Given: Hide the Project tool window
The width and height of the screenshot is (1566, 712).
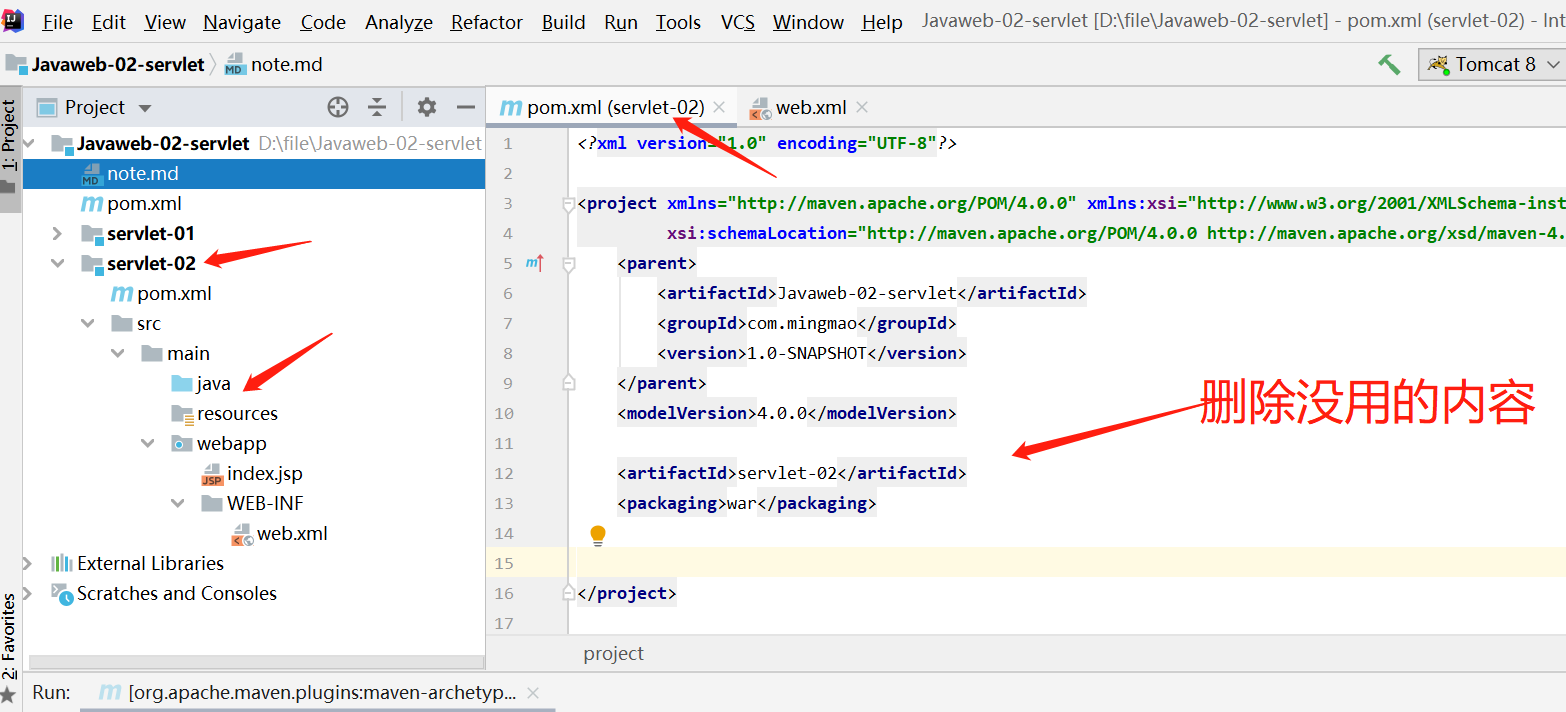Looking at the screenshot, I should click(x=466, y=107).
